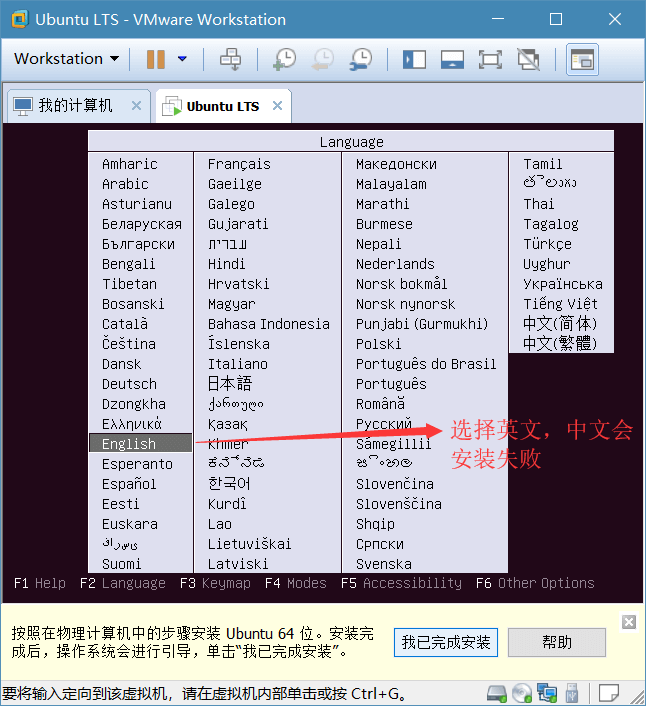Click Send Ctrl+Alt+Del toolbar icon
646x706 pixels.
pyautogui.click(x=230, y=59)
